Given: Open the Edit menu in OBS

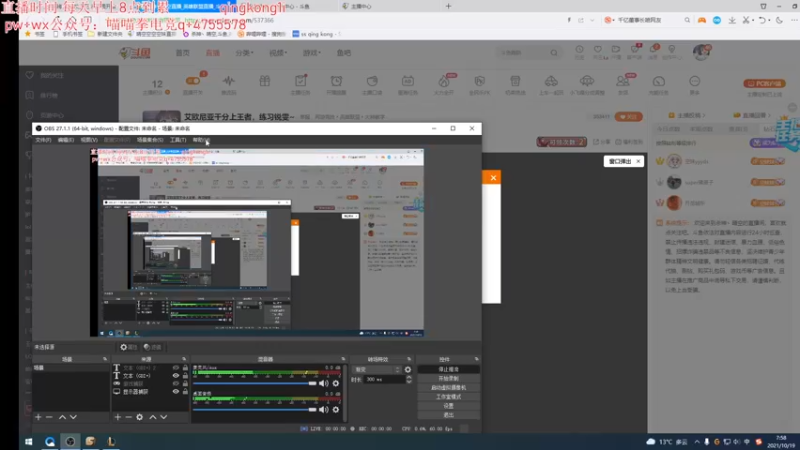Looking at the screenshot, I should (66, 140).
